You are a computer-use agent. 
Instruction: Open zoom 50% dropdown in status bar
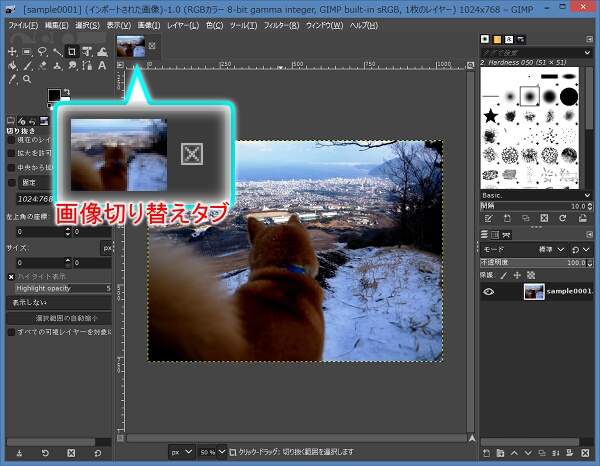[x=222, y=452]
